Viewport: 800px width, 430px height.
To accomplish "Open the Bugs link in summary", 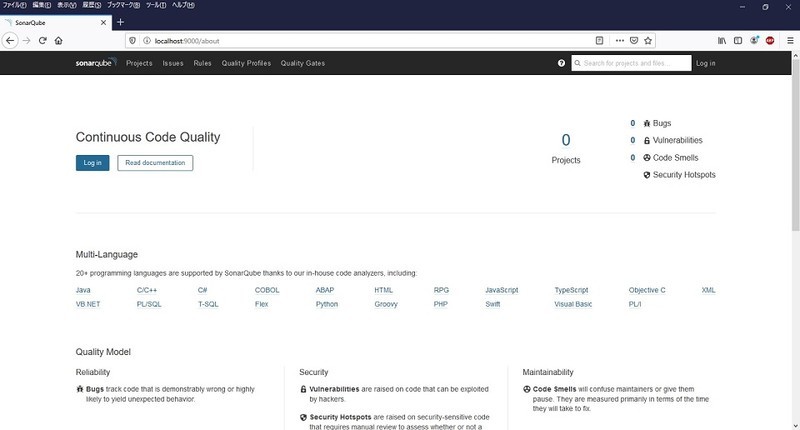I will click(x=662, y=123).
